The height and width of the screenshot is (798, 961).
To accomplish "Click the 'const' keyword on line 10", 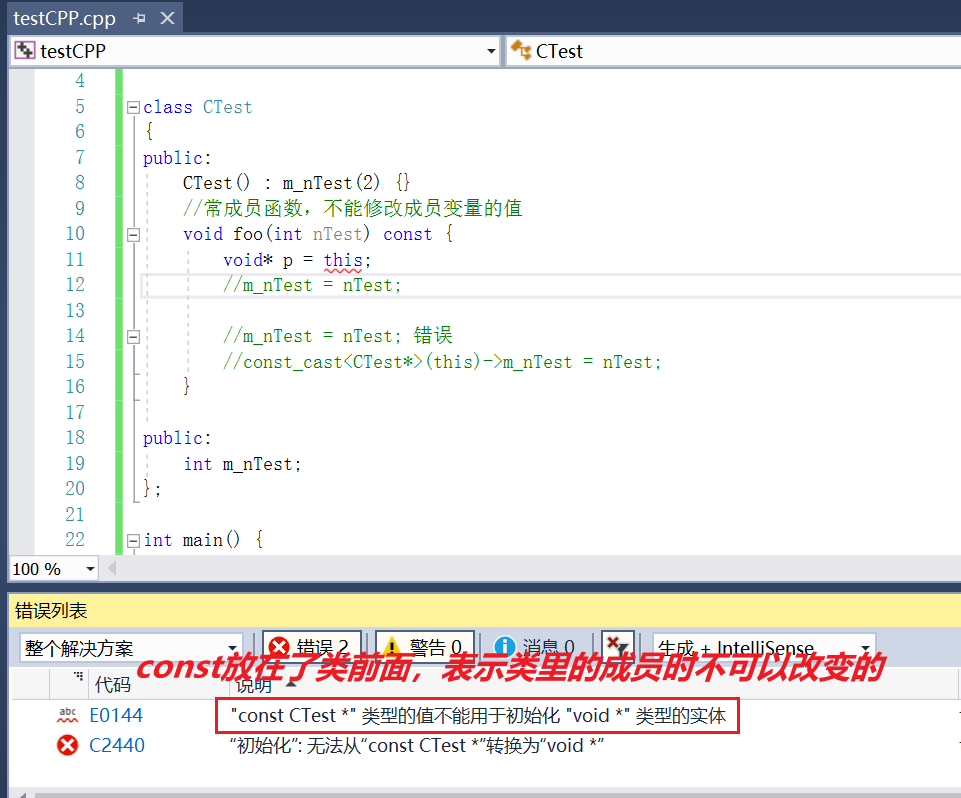I will [408, 234].
